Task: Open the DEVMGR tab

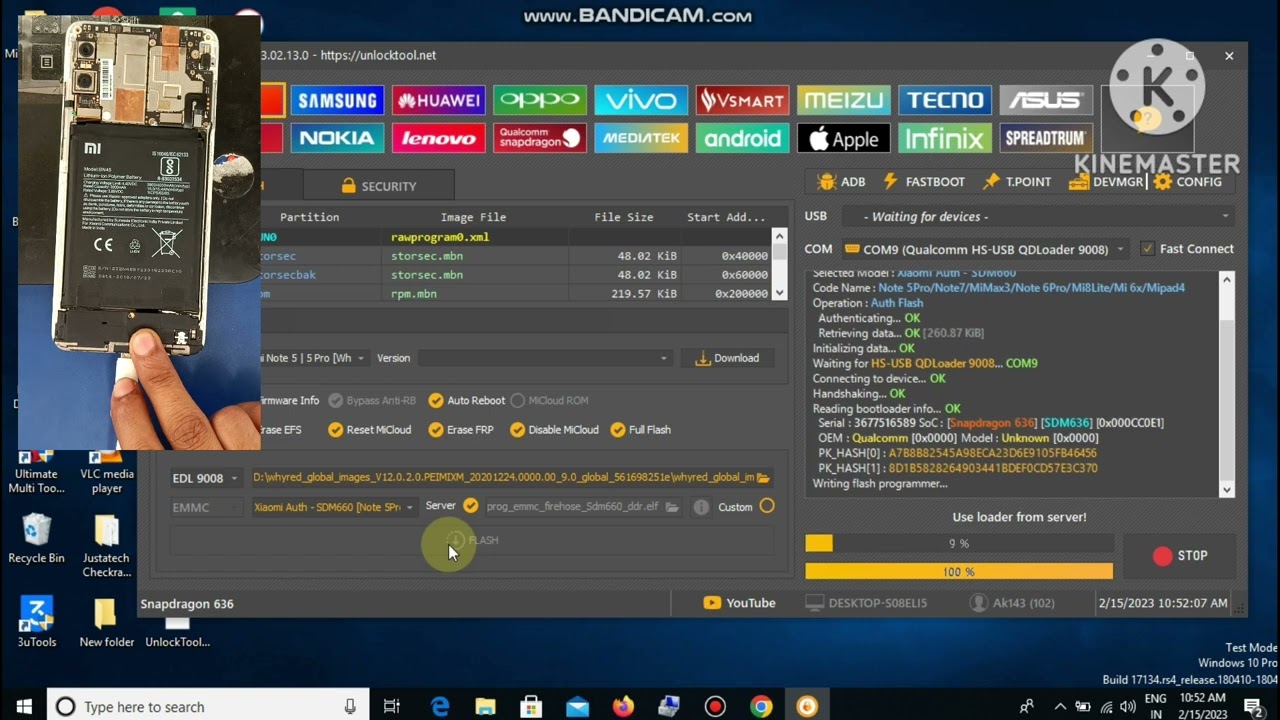Action: tap(1106, 182)
